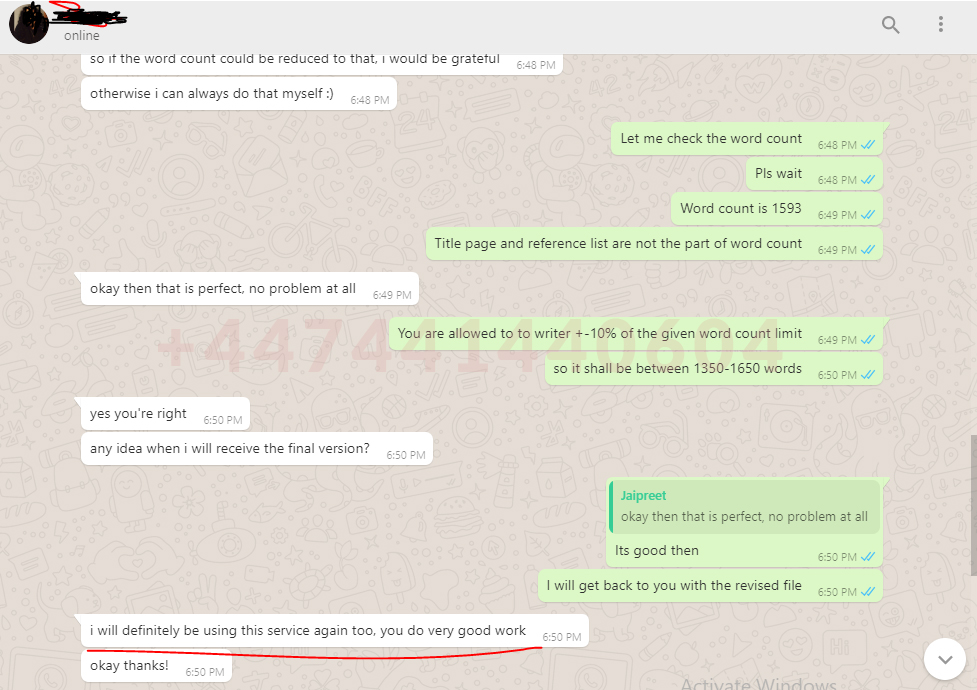Click read ticks on "Let me check the word count"
The image size is (977, 690).
[868, 145]
